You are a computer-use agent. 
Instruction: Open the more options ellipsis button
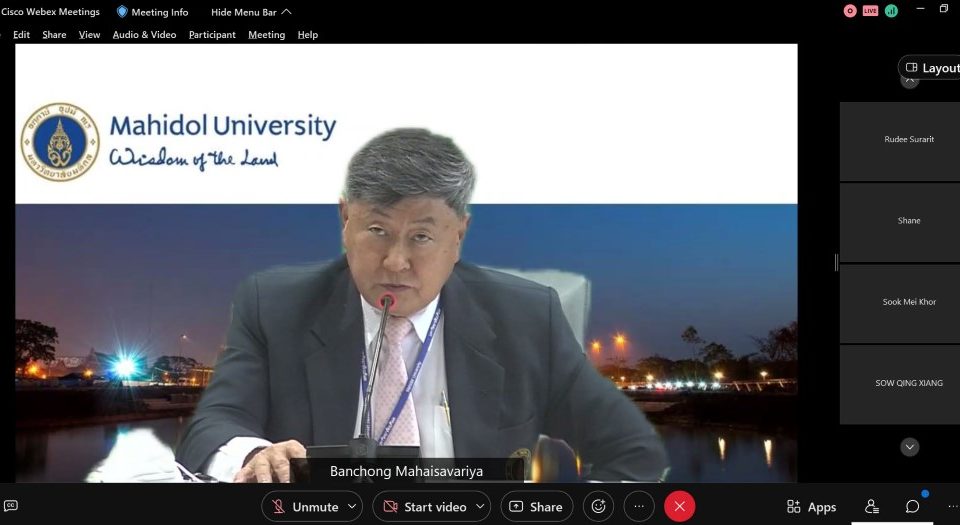[639, 507]
